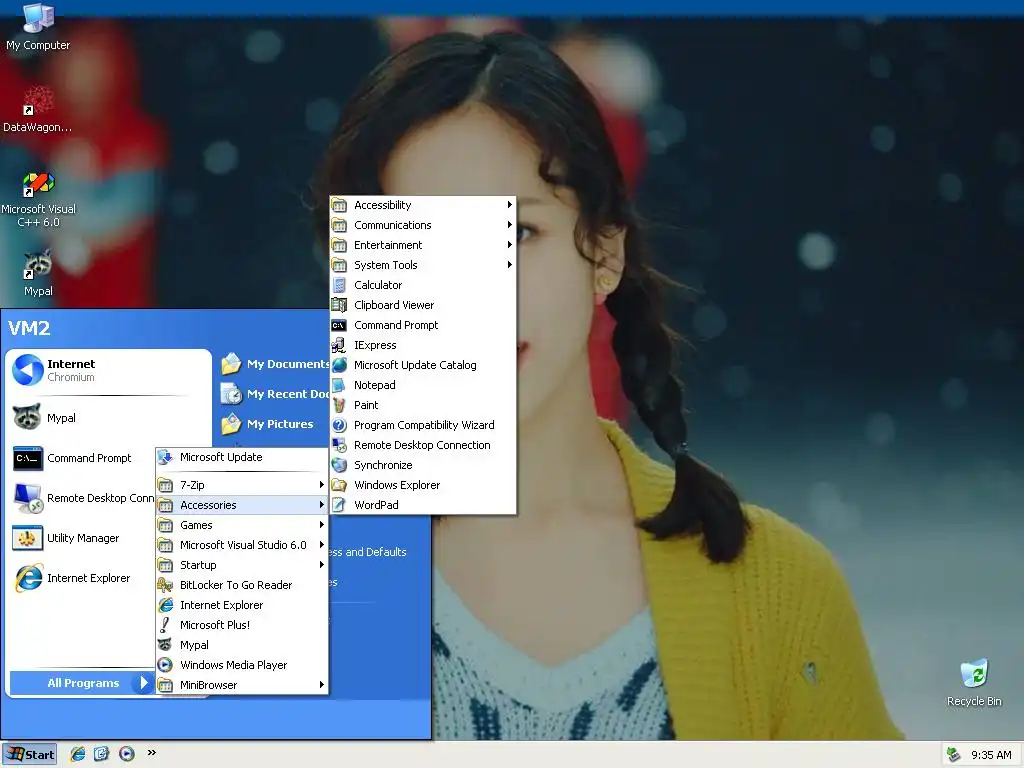Open Internet Explorer in All Programs list

[x=242, y=605]
